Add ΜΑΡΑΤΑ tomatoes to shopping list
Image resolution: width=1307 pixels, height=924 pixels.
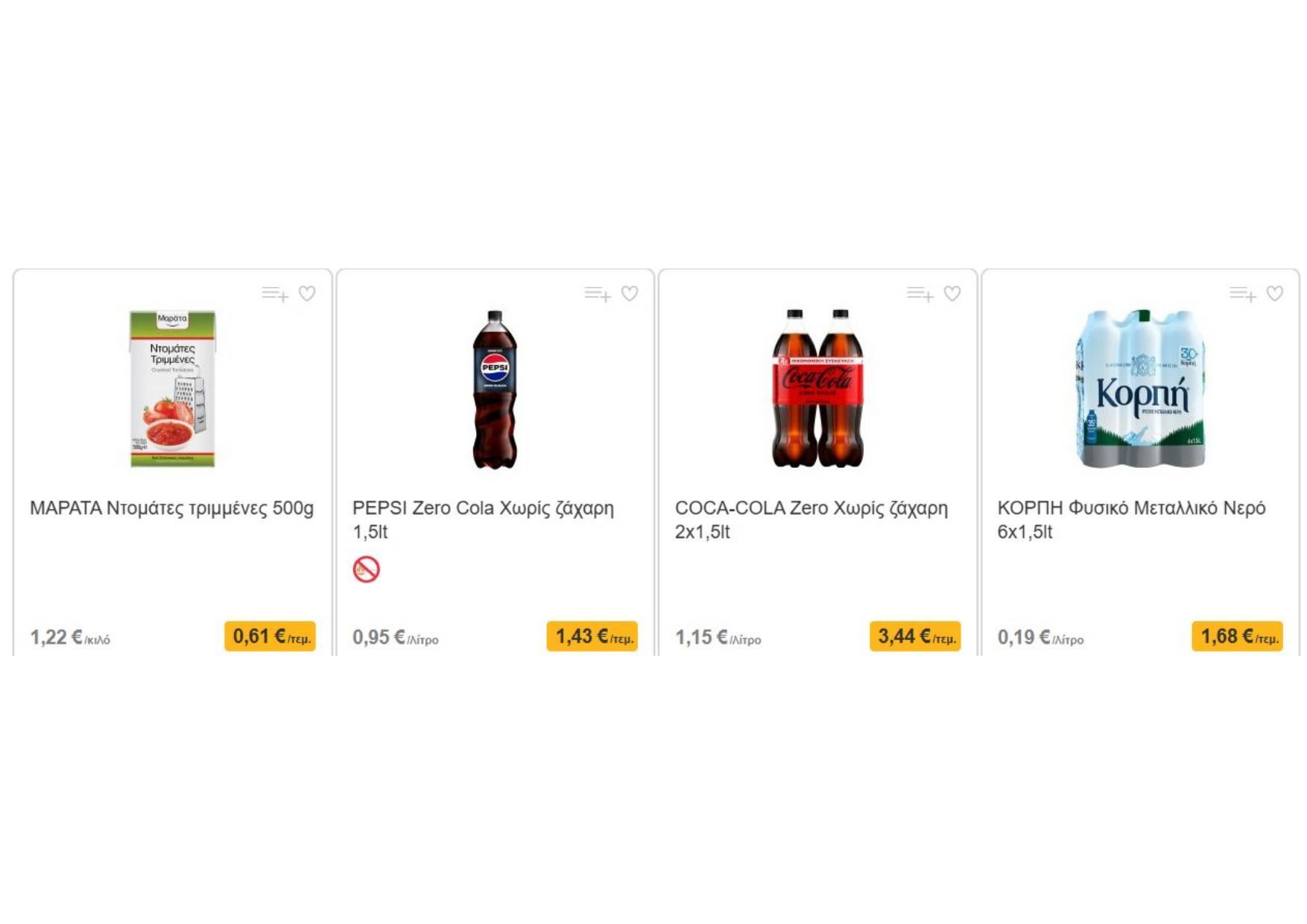coord(274,294)
